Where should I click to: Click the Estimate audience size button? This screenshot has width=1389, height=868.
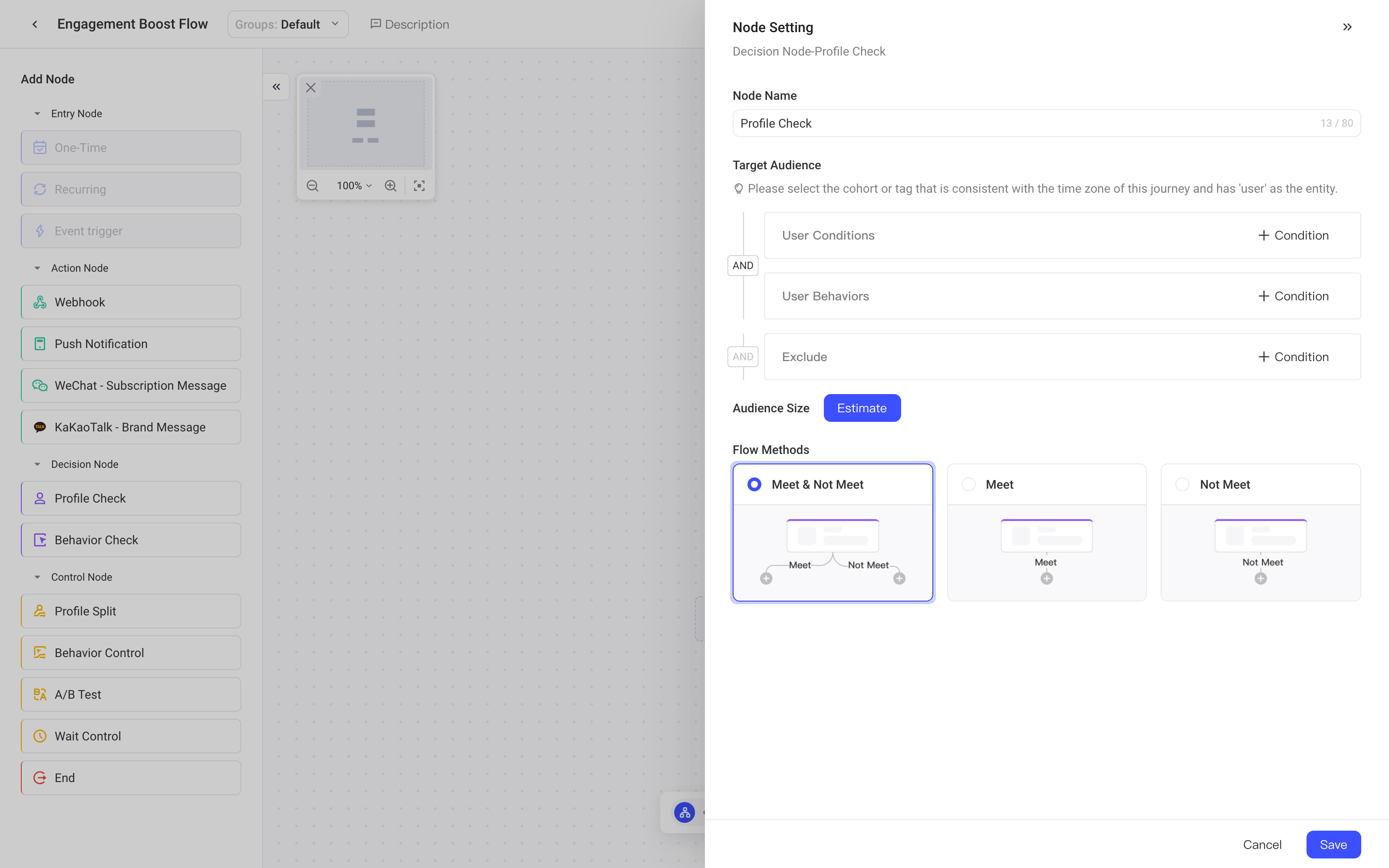[862, 408]
